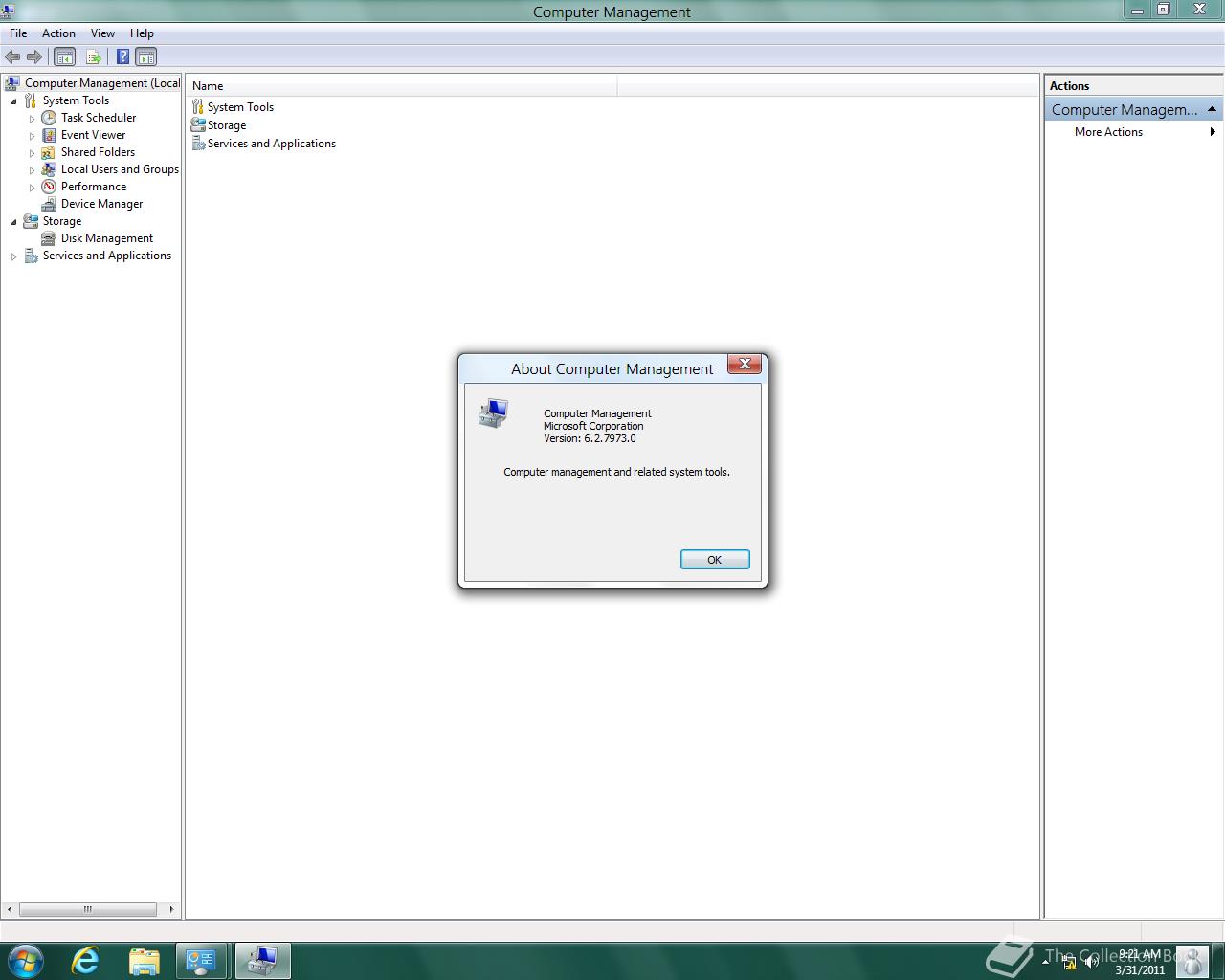Open Windows Explorer from the taskbar
The image size is (1225, 980).
click(x=144, y=961)
